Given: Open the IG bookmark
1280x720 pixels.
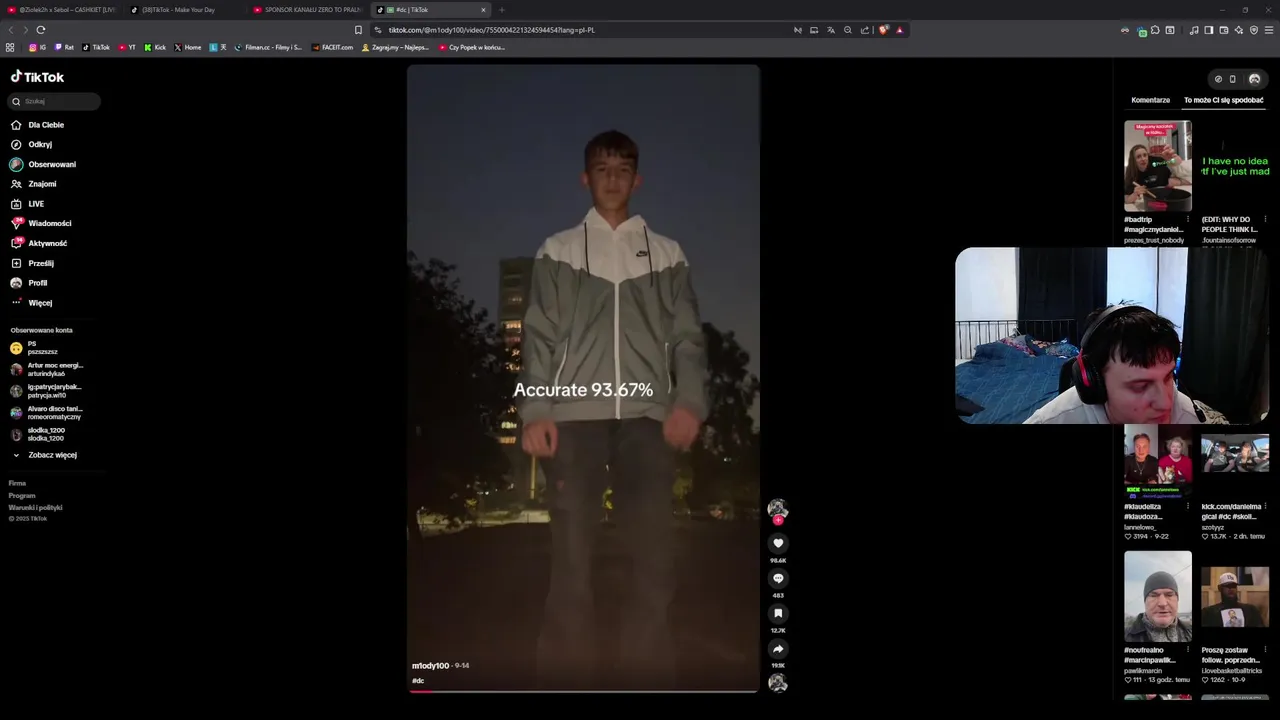Looking at the screenshot, I should (37, 47).
